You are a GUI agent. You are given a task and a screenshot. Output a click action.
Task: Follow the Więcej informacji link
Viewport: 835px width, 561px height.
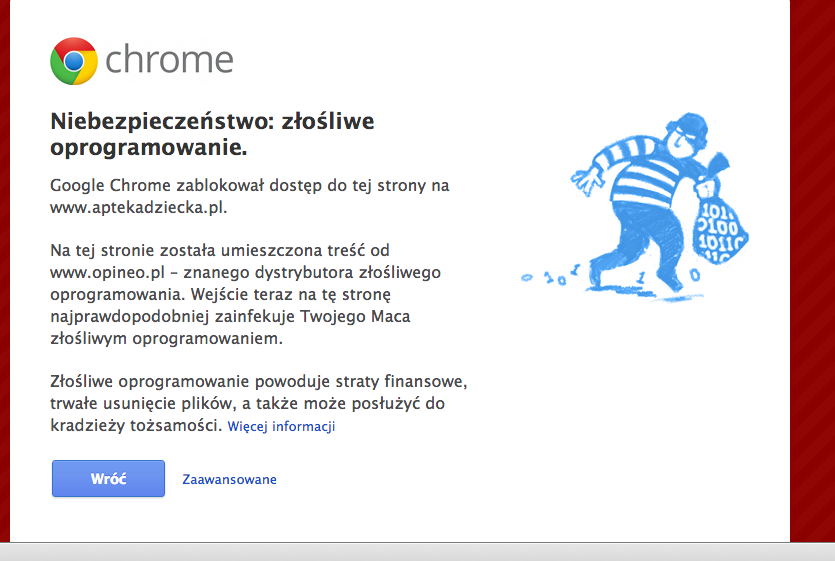(x=281, y=426)
